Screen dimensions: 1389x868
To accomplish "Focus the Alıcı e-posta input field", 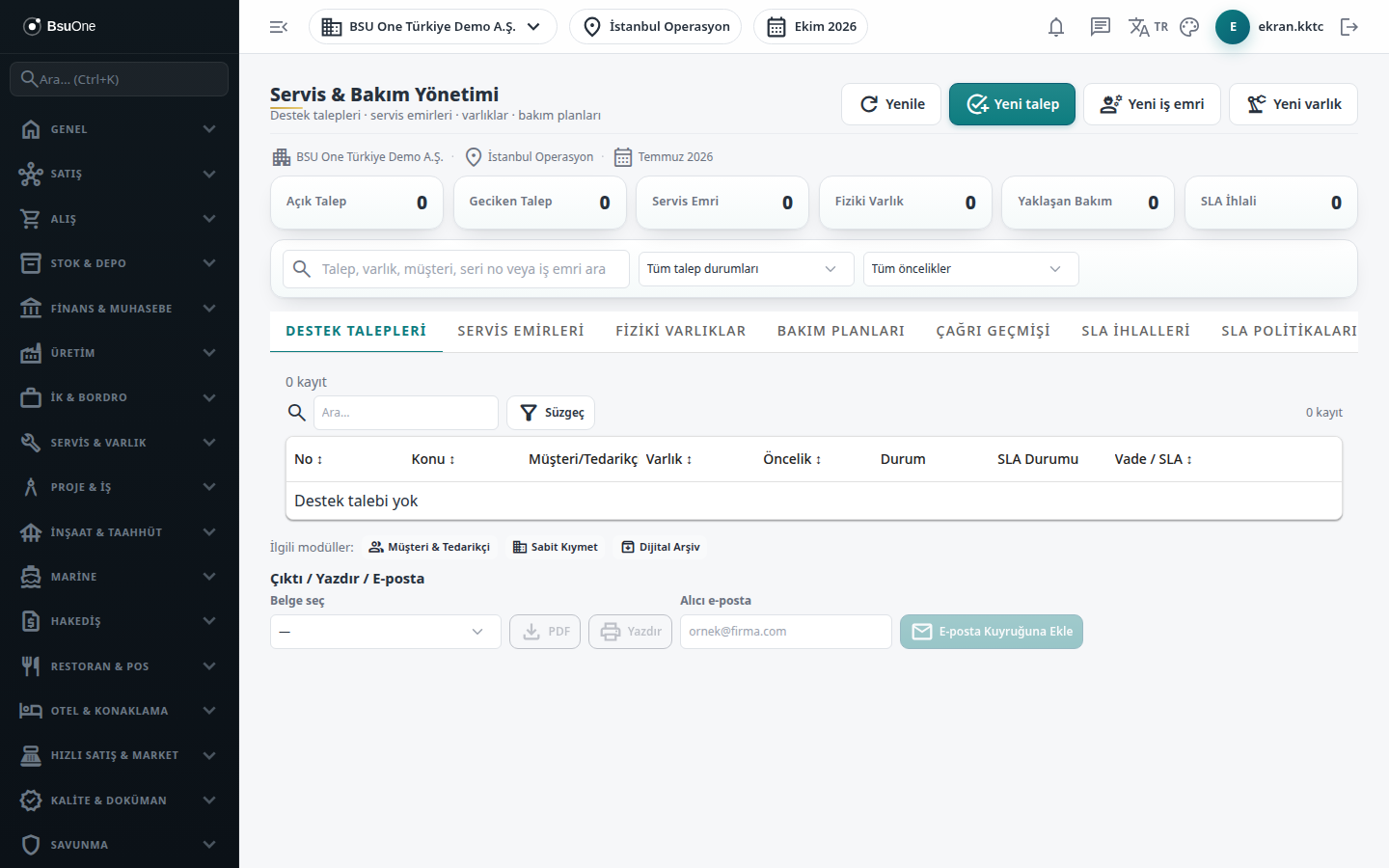I will (x=786, y=632).
